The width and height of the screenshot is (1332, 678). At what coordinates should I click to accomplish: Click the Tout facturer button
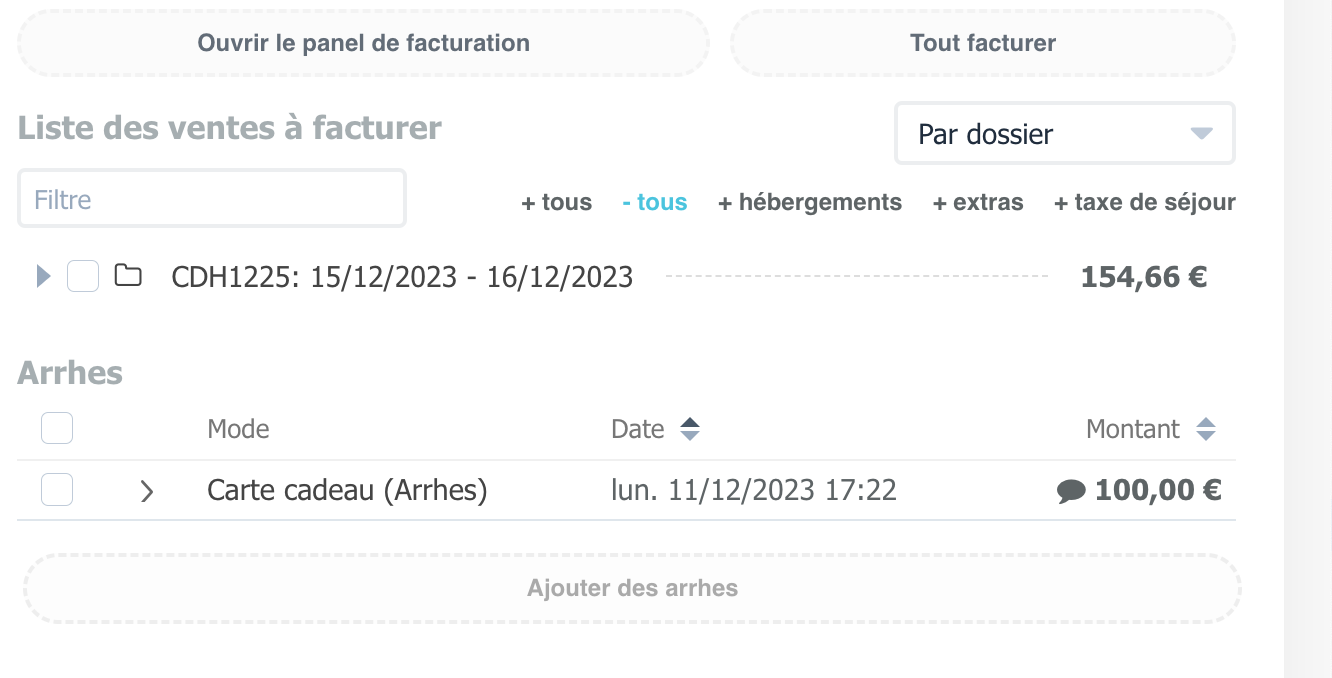(x=983, y=43)
